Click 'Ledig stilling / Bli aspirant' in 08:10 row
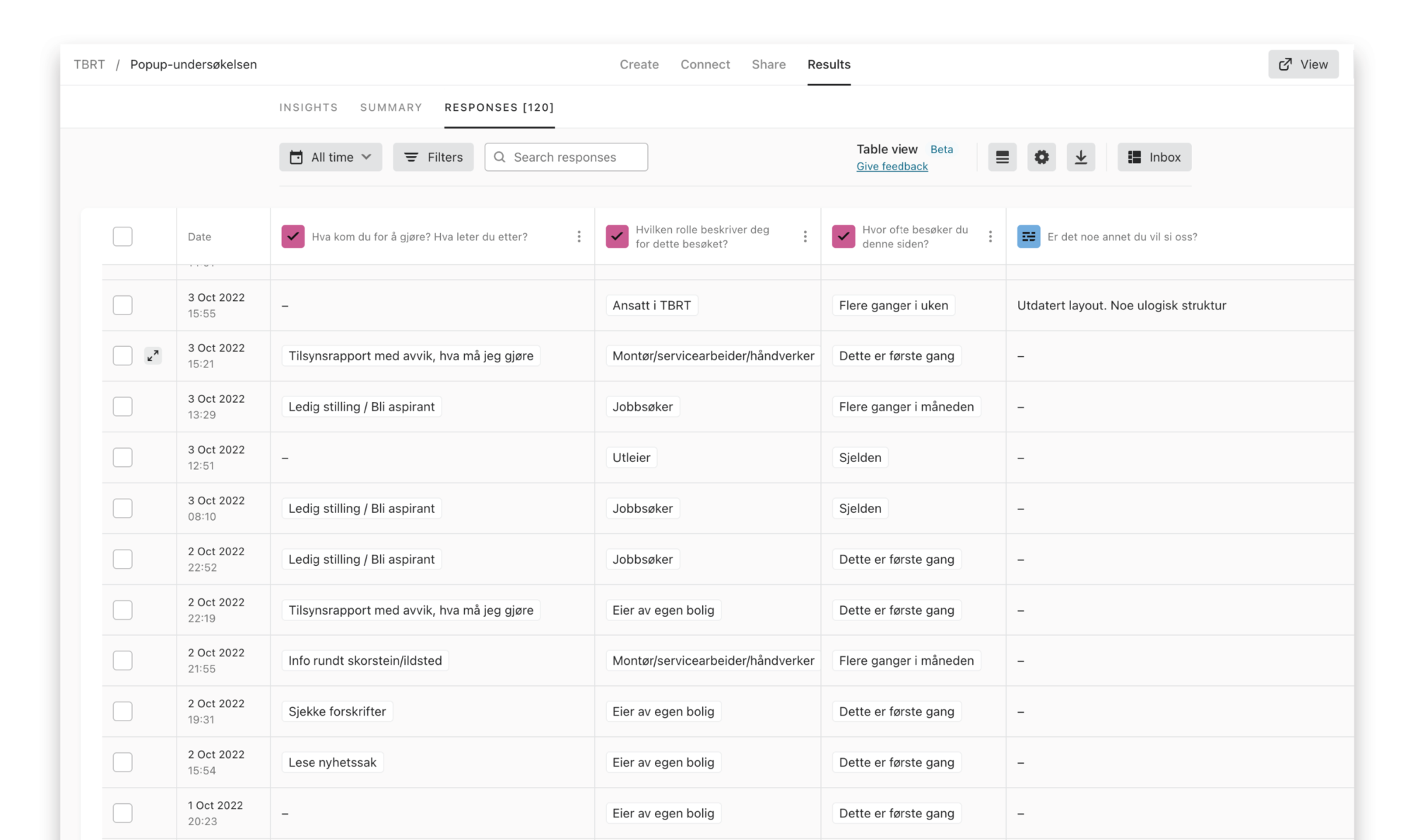Image resolution: width=1413 pixels, height=840 pixels. tap(362, 508)
